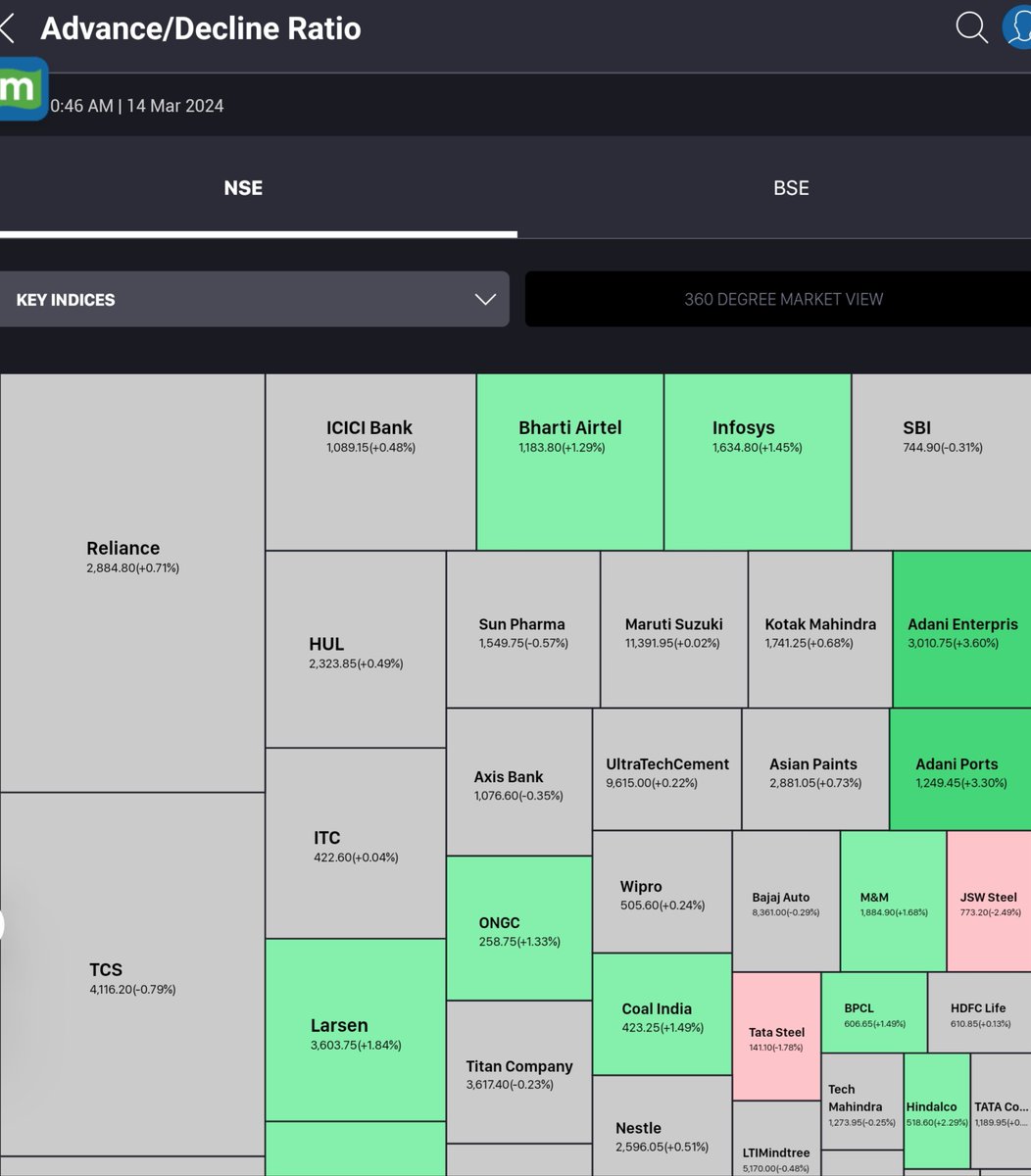Select the Nestle tile
The width and height of the screenshot is (1031, 1176).
662,1126
